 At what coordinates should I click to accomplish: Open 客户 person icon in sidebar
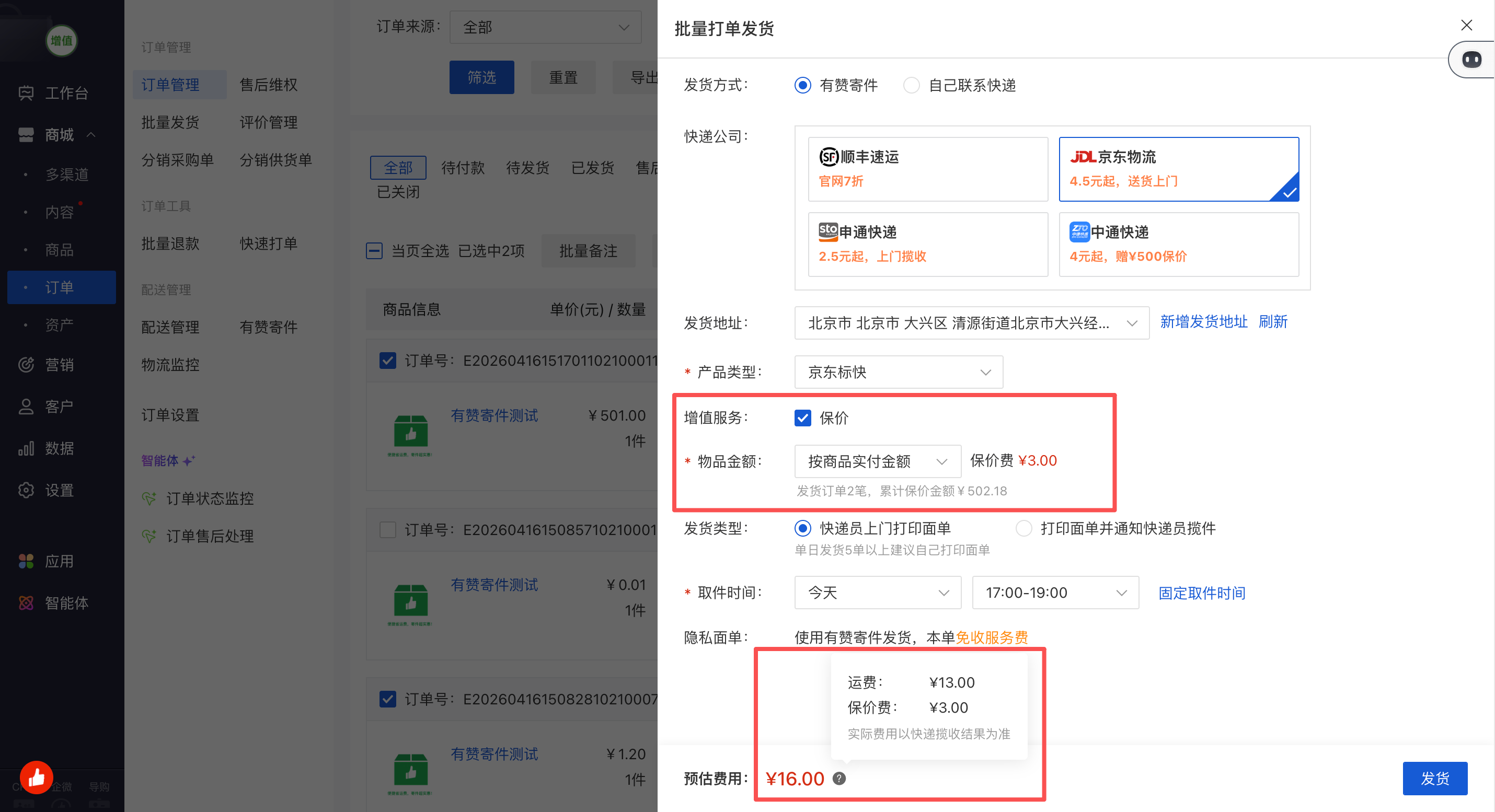(x=26, y=407)
